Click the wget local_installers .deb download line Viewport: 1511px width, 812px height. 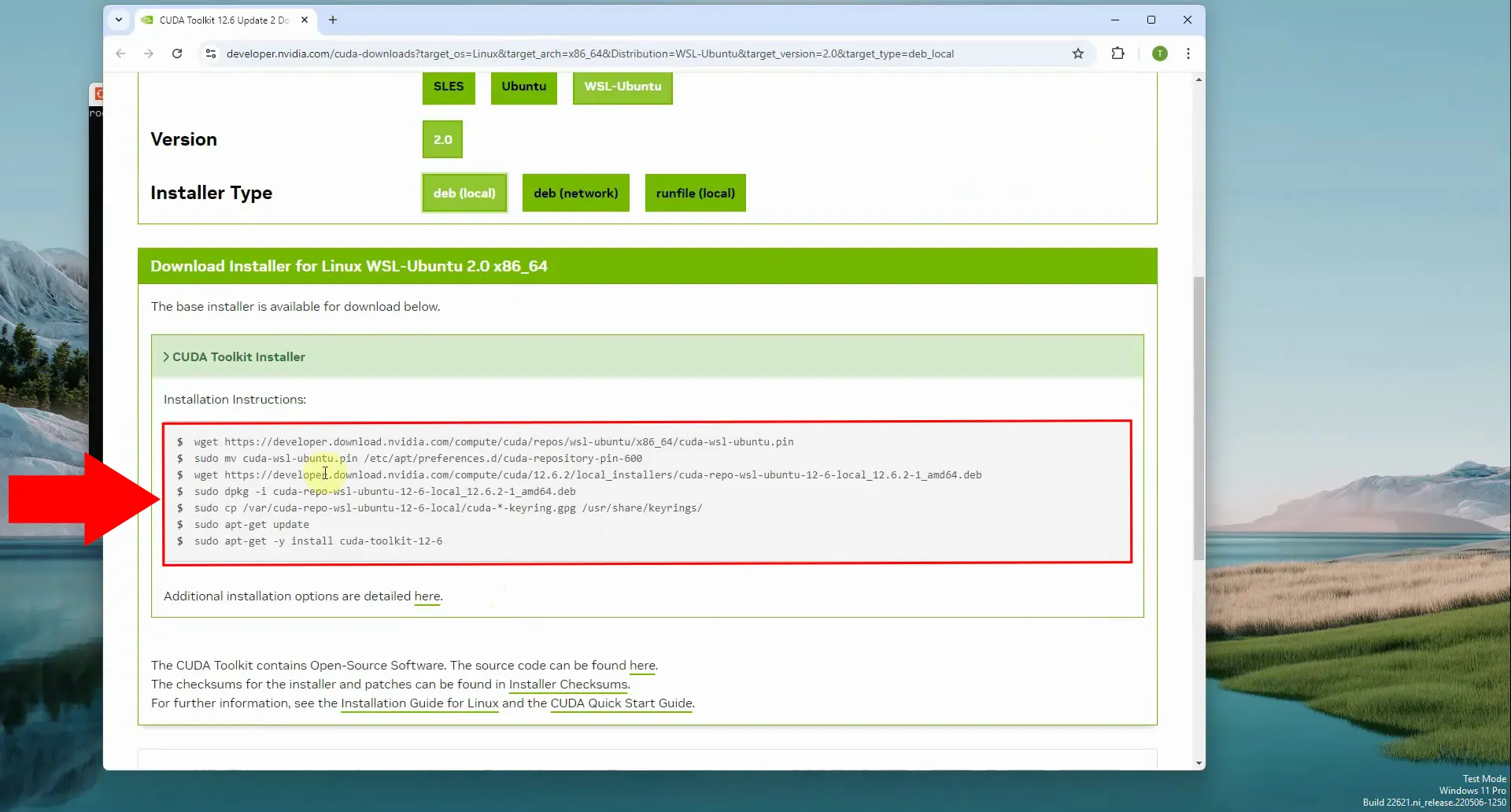588,475
